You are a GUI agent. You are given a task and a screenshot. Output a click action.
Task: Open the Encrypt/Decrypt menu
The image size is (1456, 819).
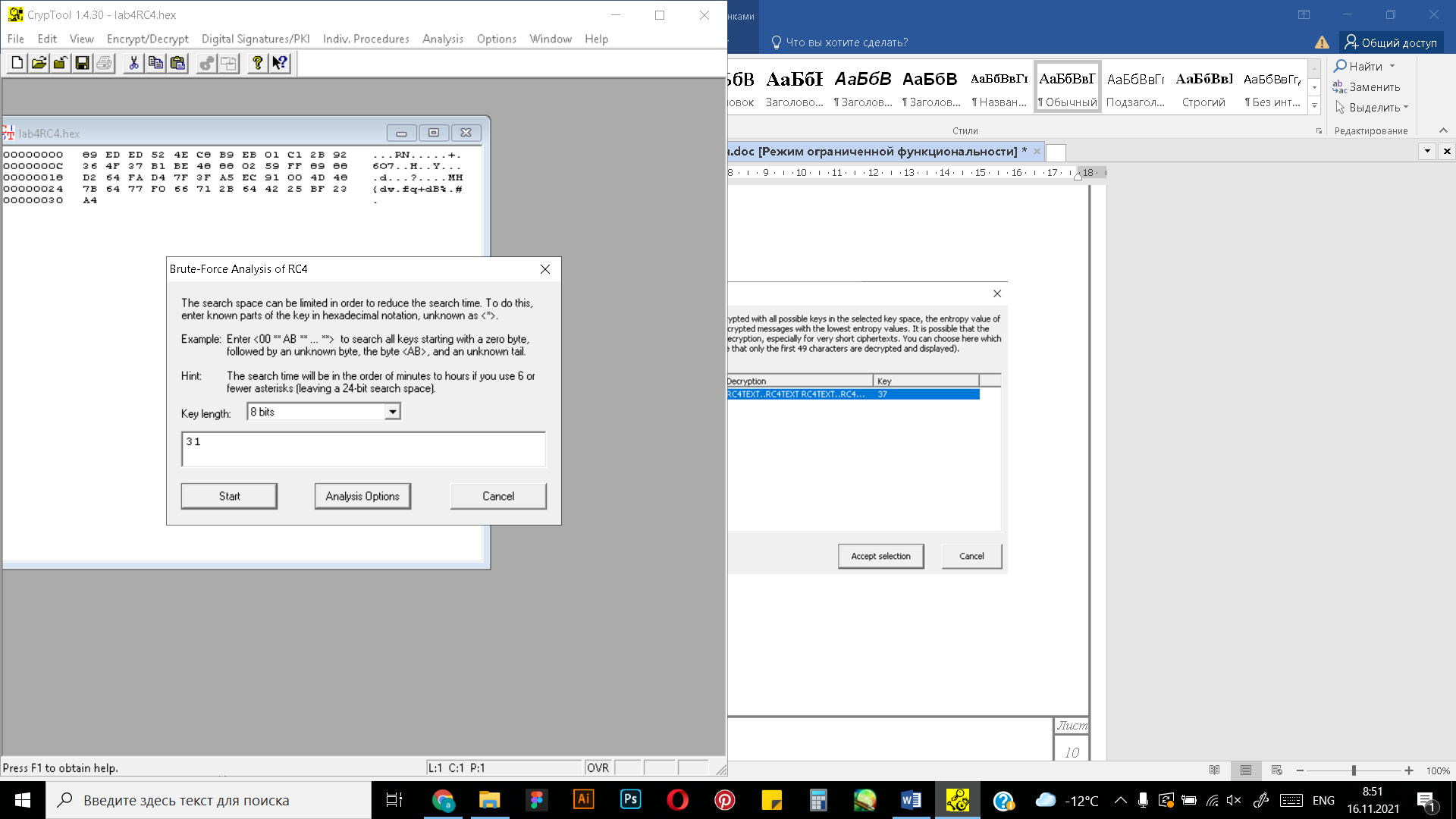147,39
